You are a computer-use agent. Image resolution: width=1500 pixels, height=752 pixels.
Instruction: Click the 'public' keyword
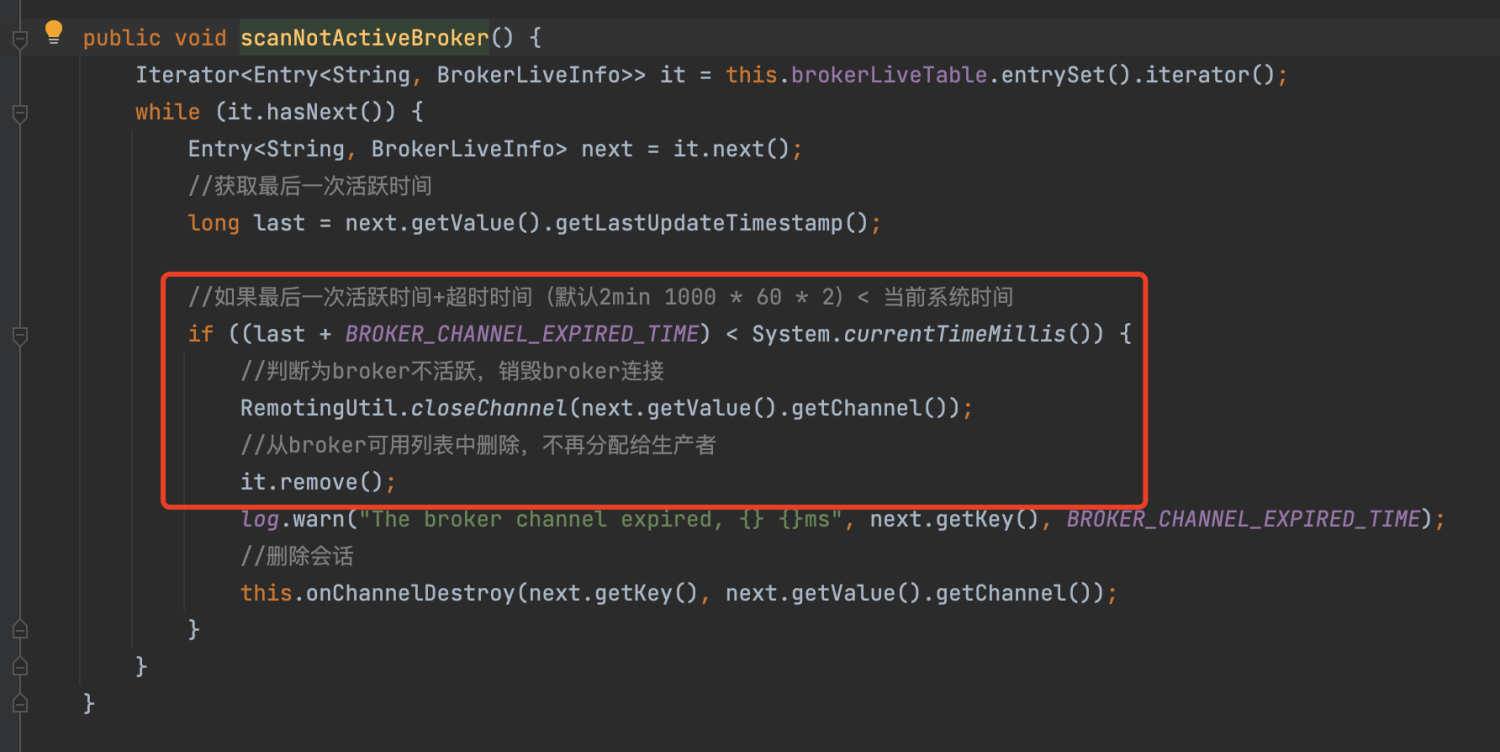pyautogui.click(x=122, y=38)
